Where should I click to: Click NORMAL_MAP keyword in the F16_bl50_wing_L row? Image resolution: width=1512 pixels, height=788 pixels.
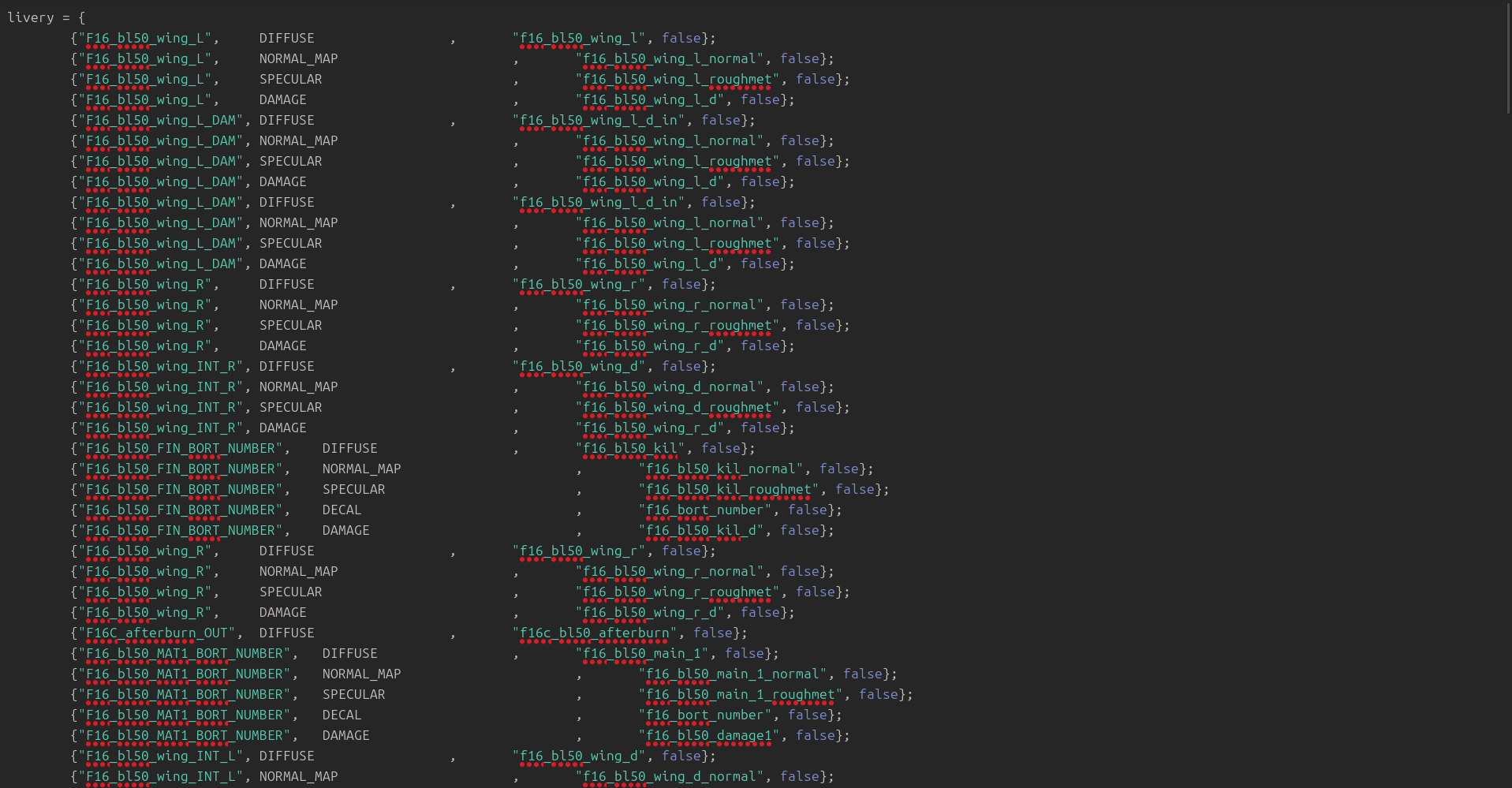pyautogui.click(x=299, y=58)
